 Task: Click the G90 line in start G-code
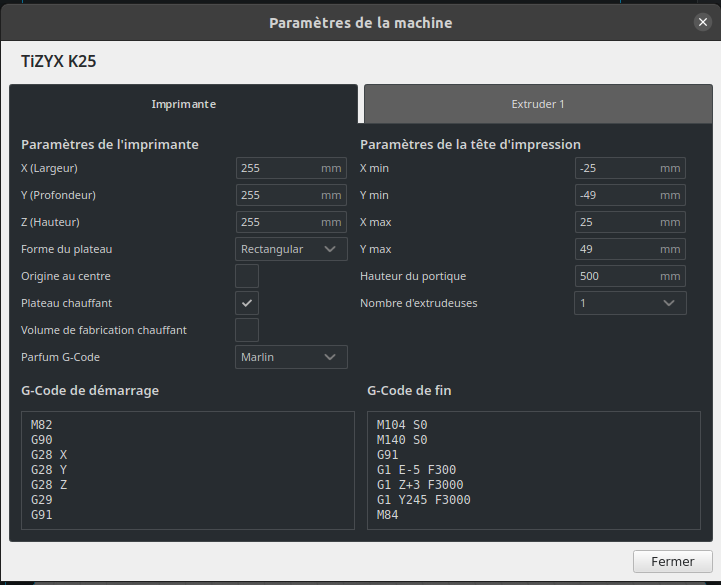(x=42, y=440)
